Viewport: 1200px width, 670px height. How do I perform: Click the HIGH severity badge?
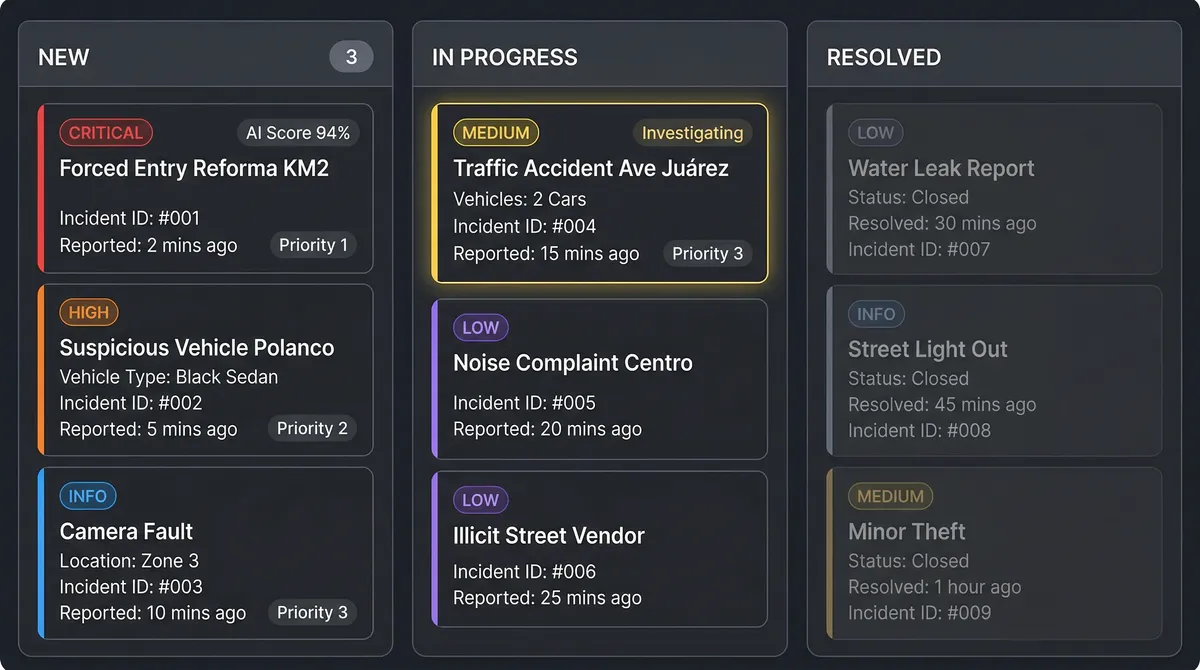point(89,312)
